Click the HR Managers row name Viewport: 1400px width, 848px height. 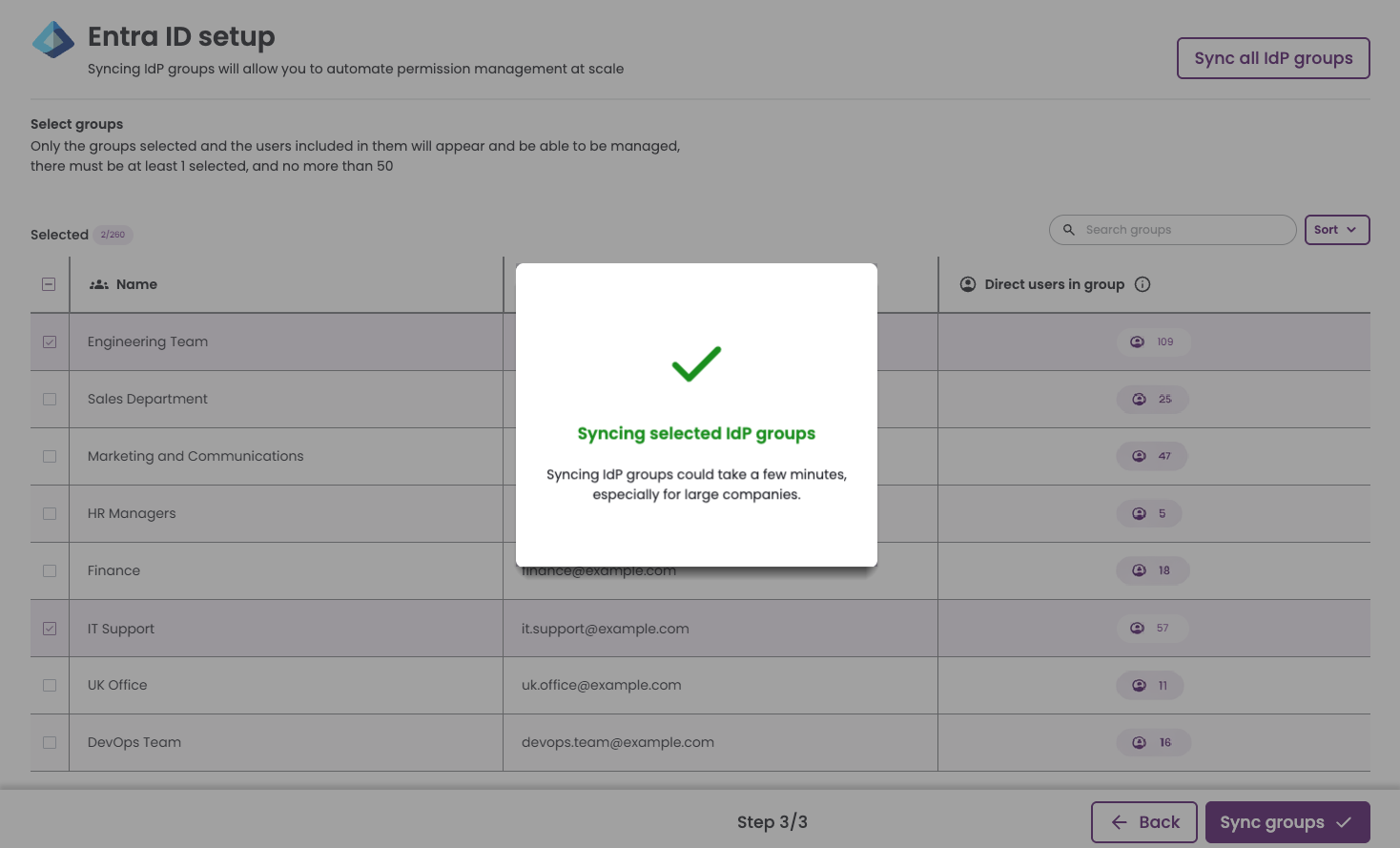132,513
